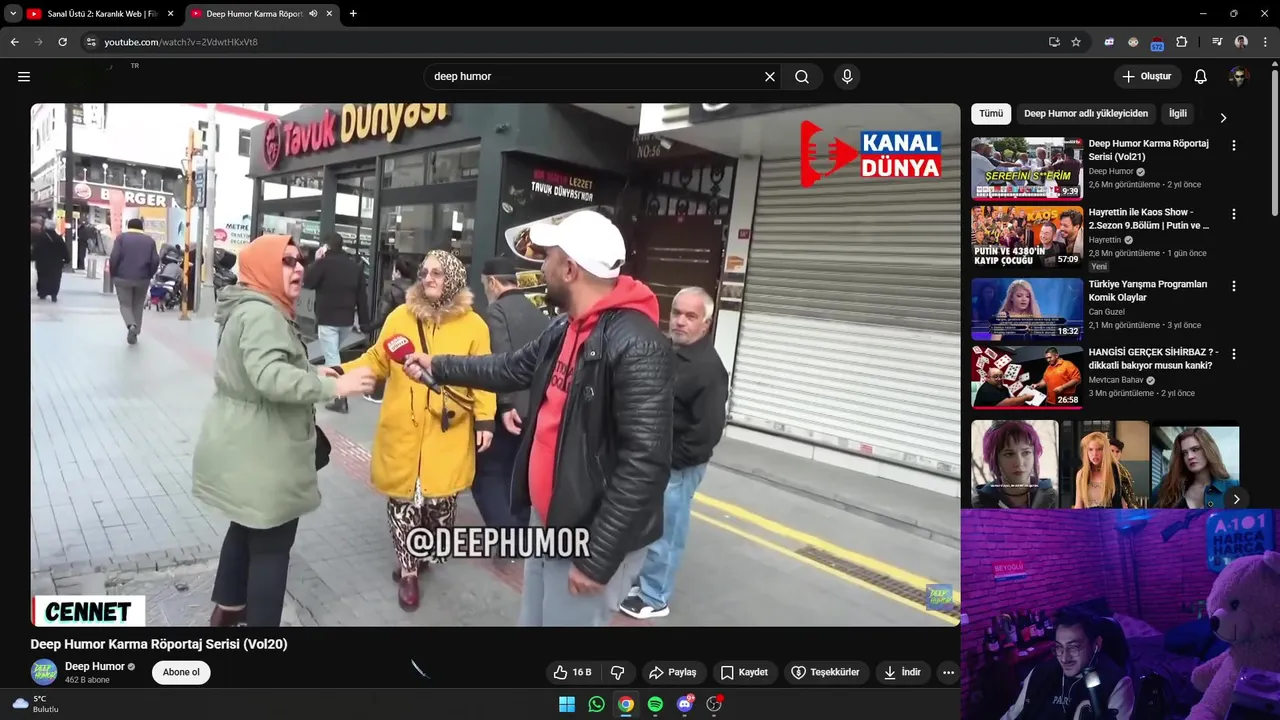Screen dimensions: 1280x720
Task: Open the blue badge 572 extension
Action: (x=1157, y=43)
